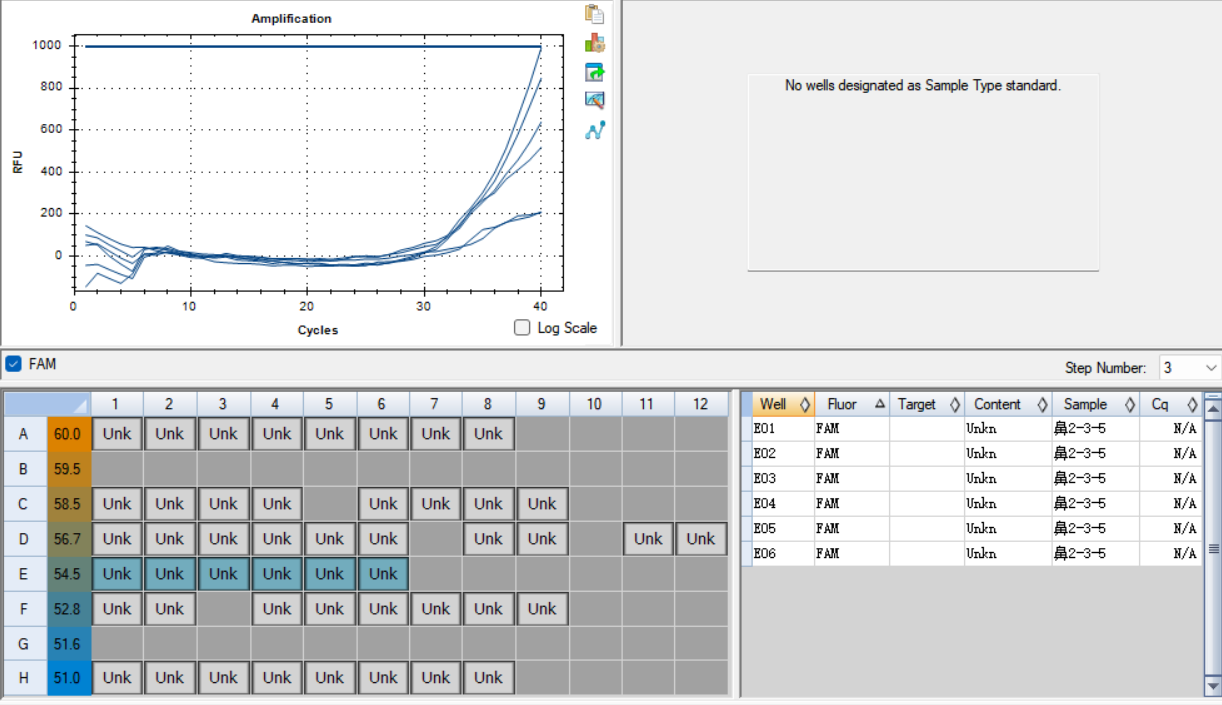Click the 54.5 temperature cell
Image resolution: width=1222 pixels, height=705 pixels.
pos(69,574)
